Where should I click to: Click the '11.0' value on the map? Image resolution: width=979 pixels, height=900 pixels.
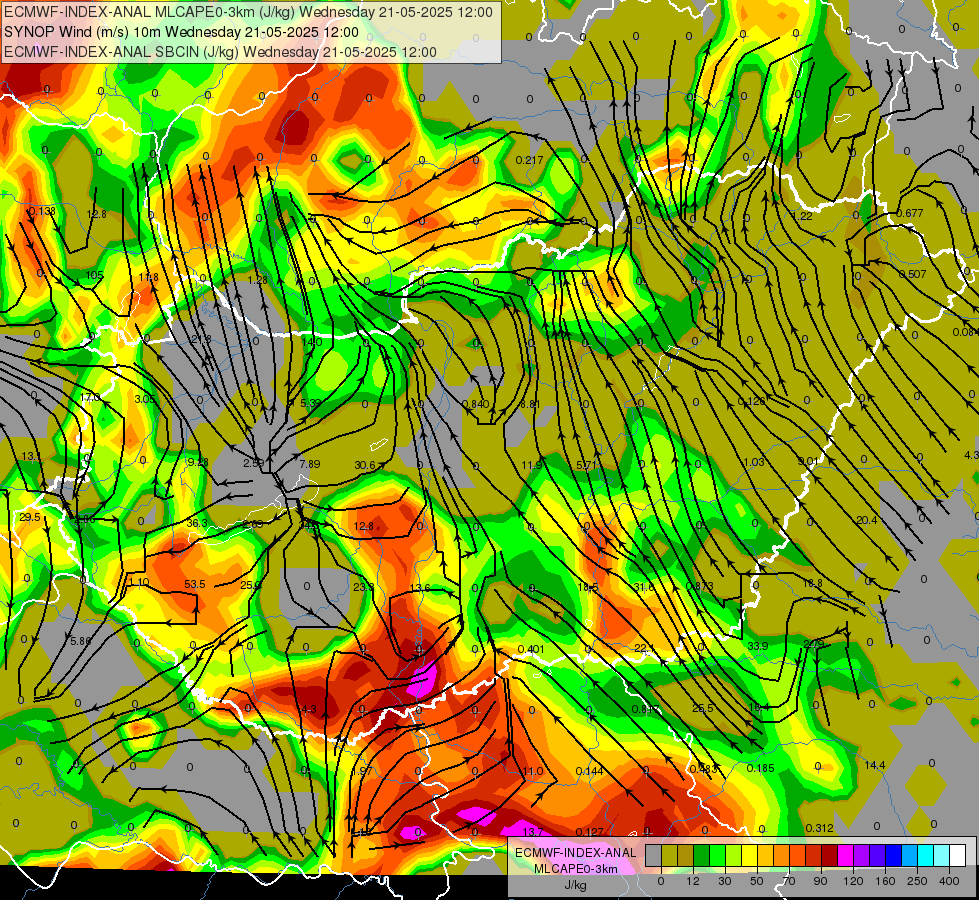coord(533,771)
